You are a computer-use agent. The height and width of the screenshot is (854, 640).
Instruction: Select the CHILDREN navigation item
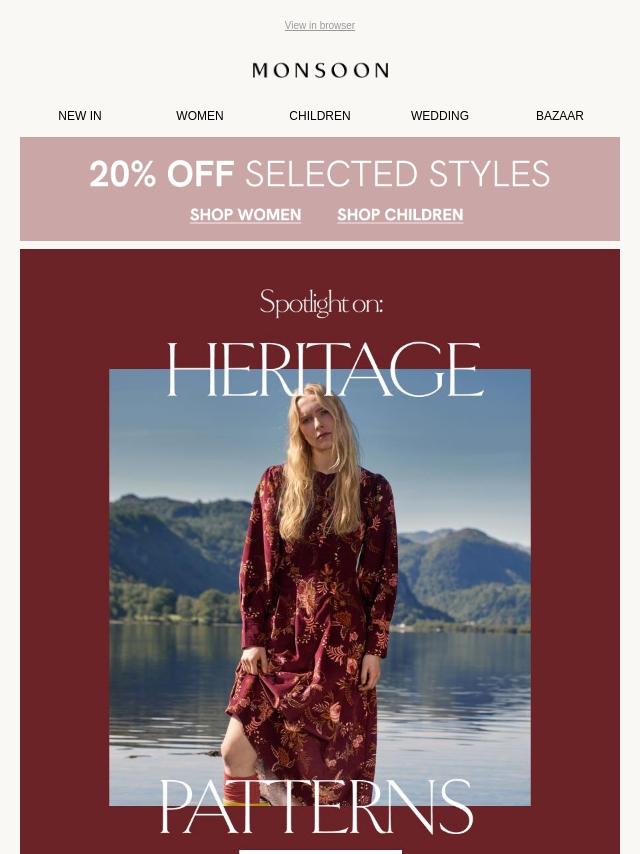(320, 115)
